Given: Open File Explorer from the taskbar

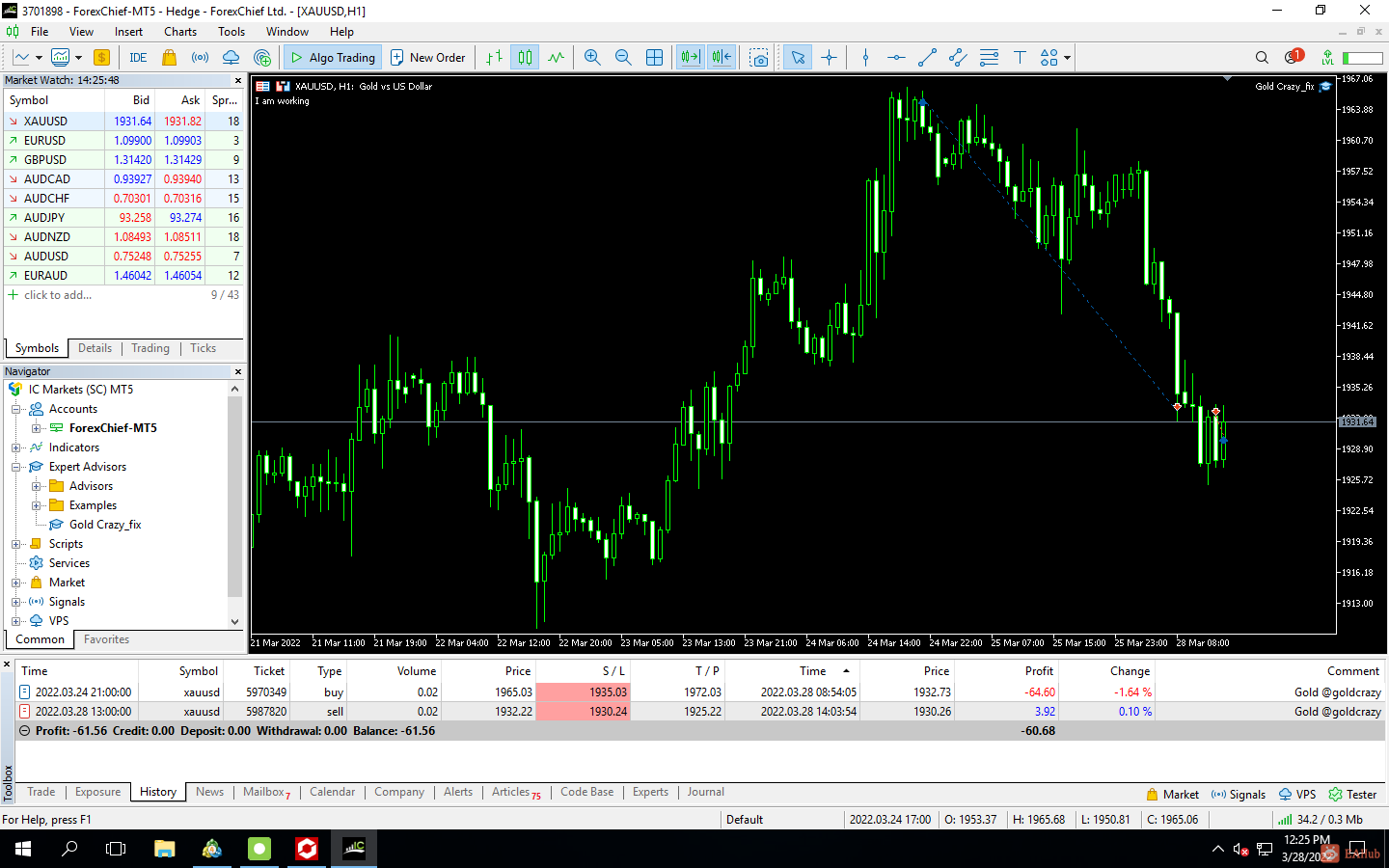Looking at the screenshot, I should 165,849.
